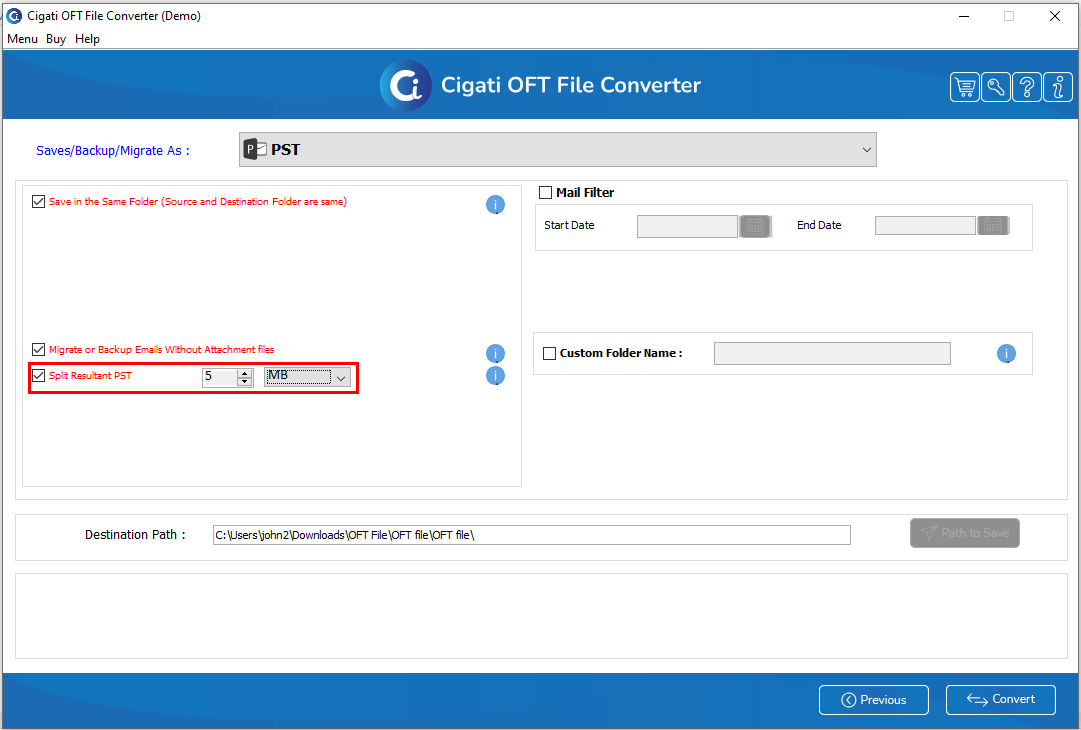The width and height of the screenshot is (1081, 730).
Task: Show info for Custom Folder Name
Action: [x=1006, y=354]
